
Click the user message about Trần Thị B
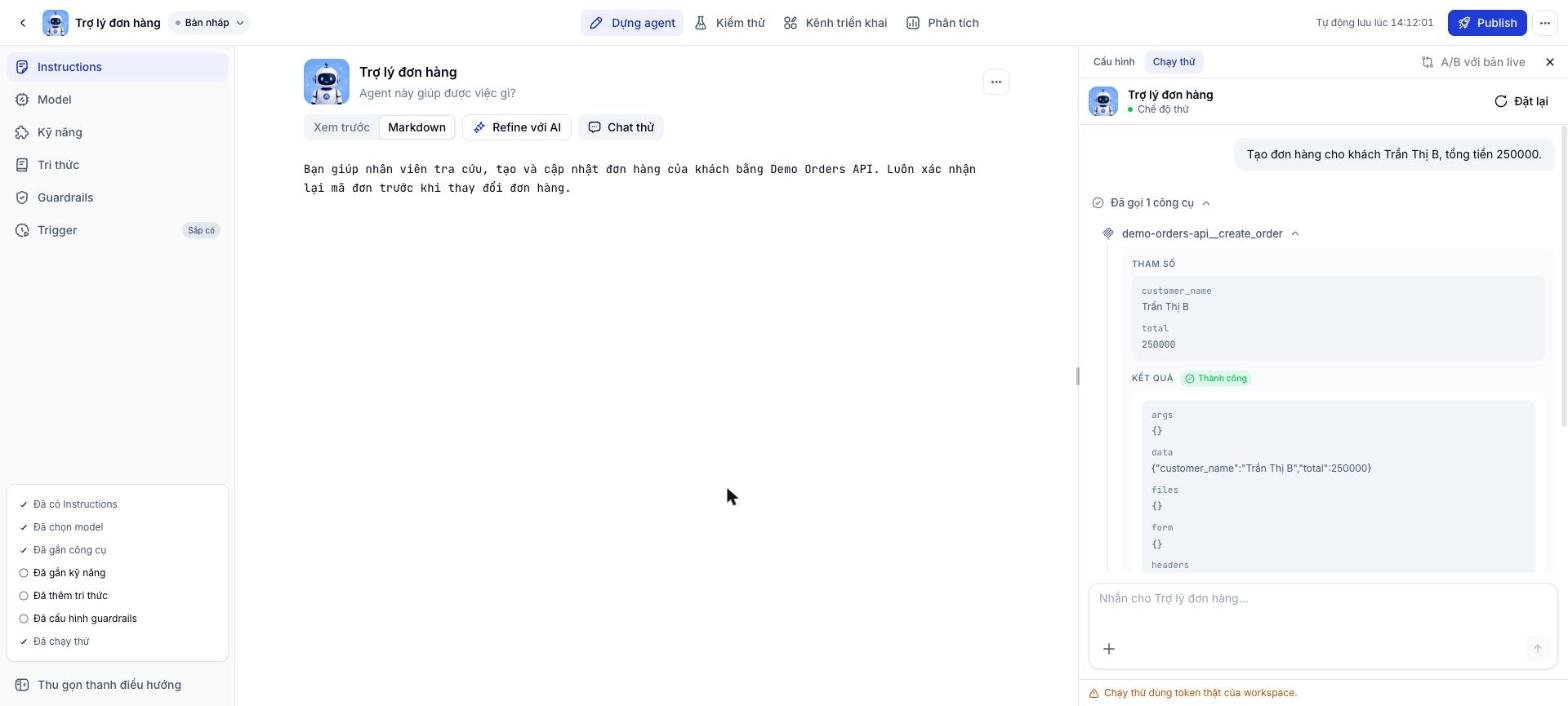[x=1393, y=154]
